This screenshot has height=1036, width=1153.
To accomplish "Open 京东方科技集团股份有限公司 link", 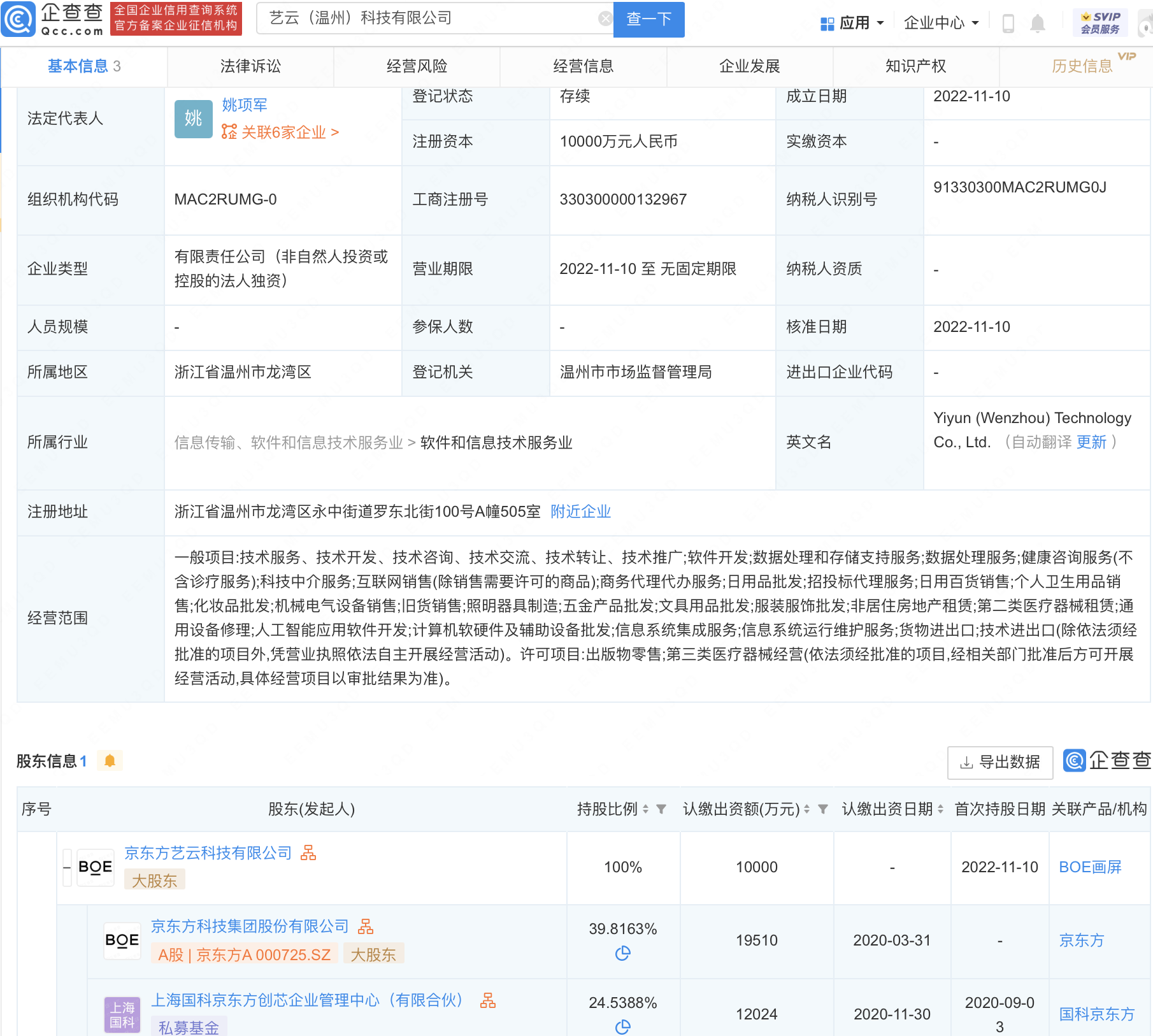I will 250,926.
